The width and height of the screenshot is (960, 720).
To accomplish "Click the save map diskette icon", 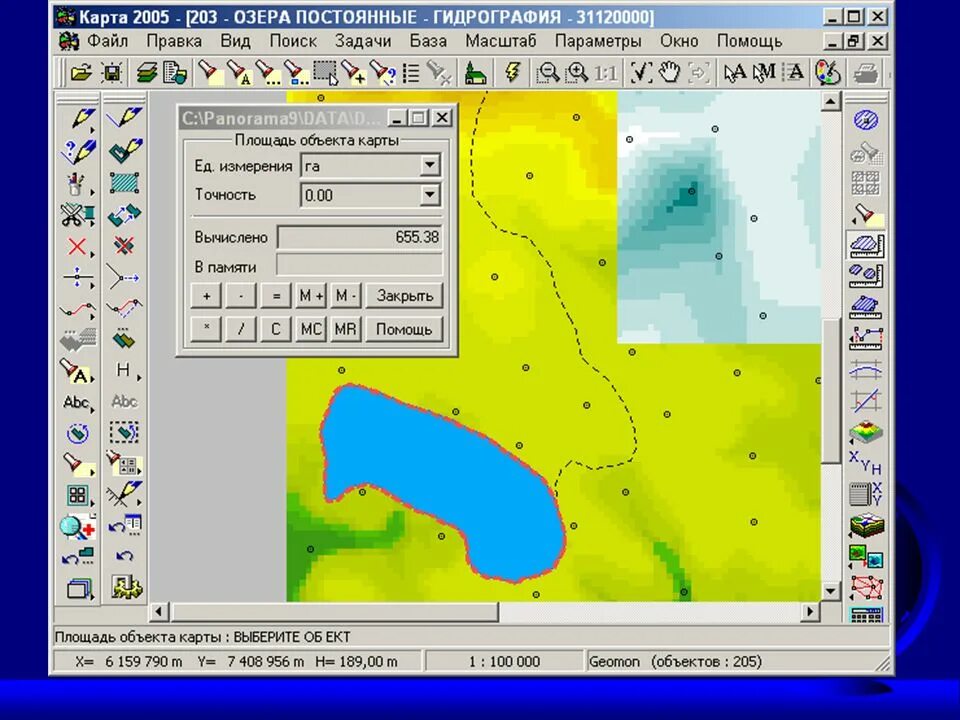I will tap(111, 73).
